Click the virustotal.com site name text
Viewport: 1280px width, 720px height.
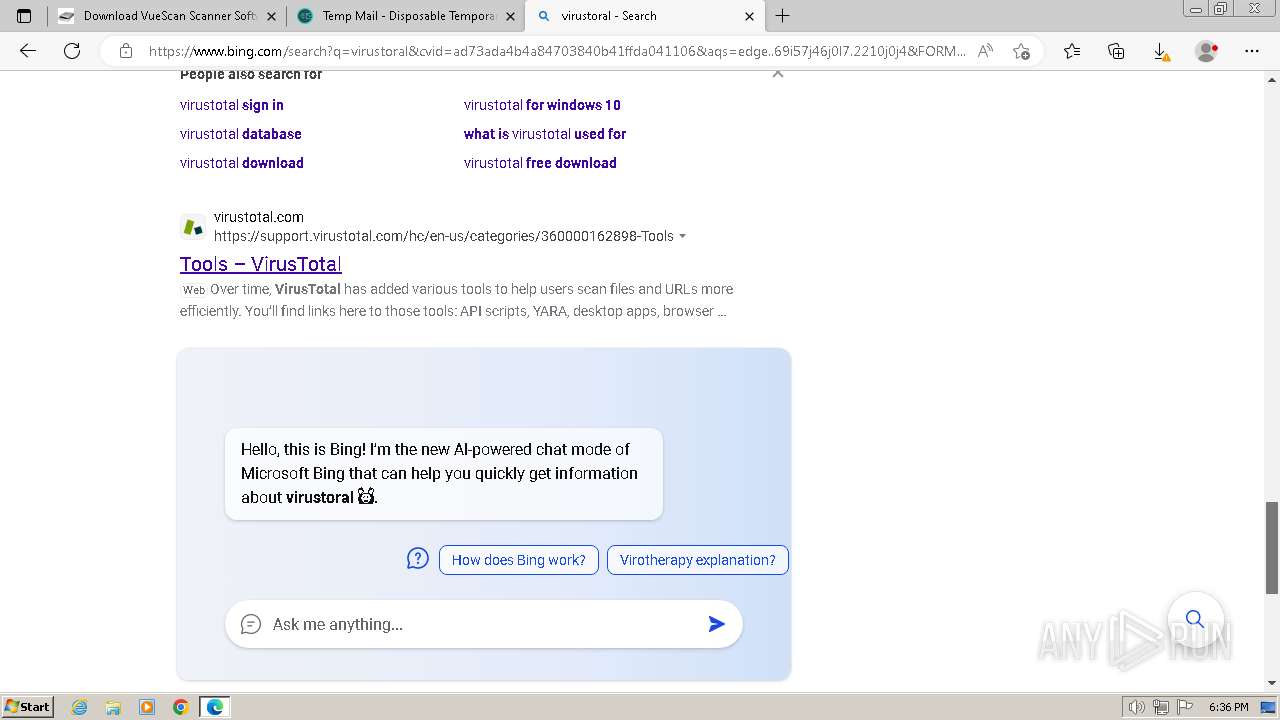[259, 217]
